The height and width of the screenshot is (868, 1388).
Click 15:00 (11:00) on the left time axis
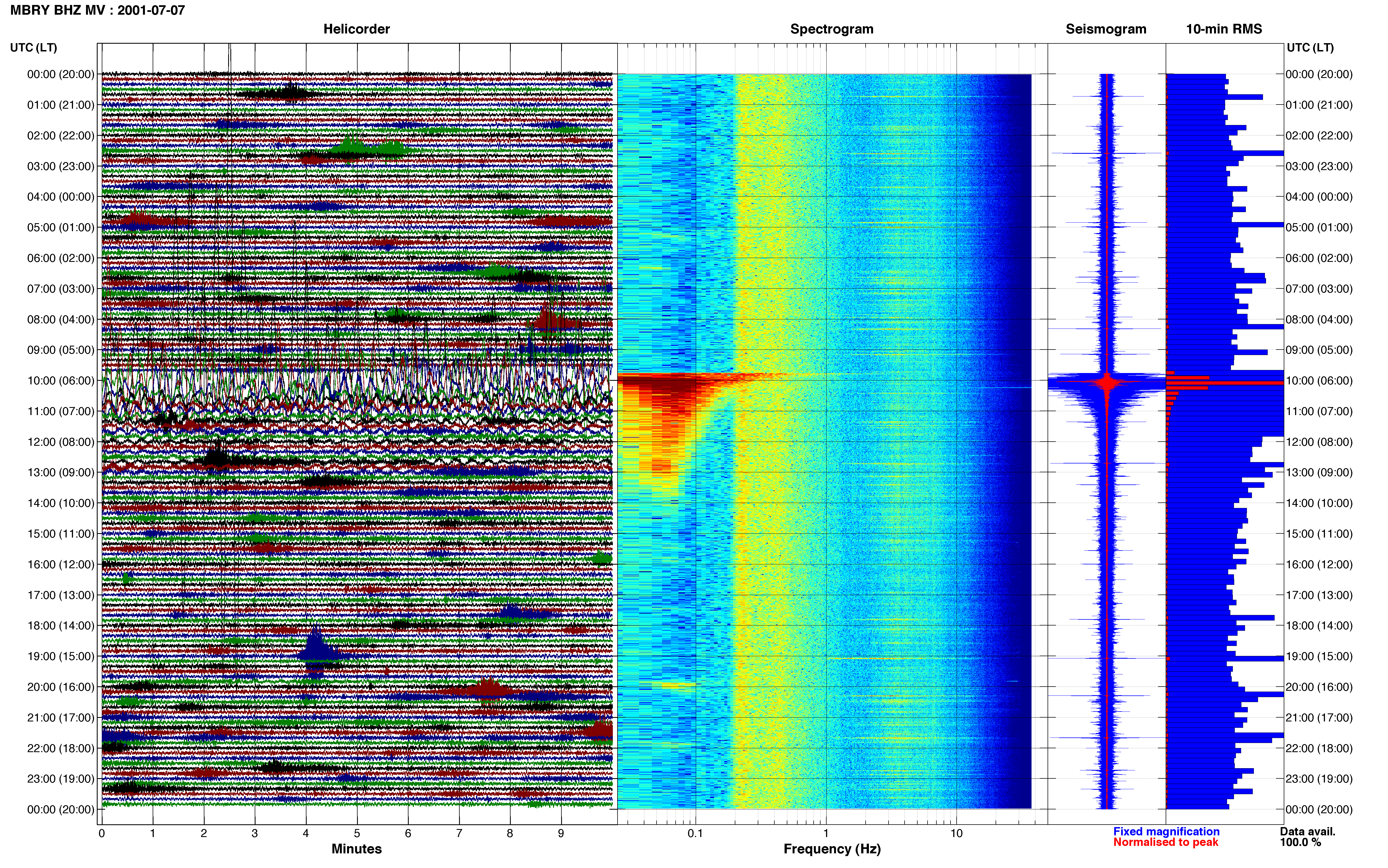(x=61, y=534)
